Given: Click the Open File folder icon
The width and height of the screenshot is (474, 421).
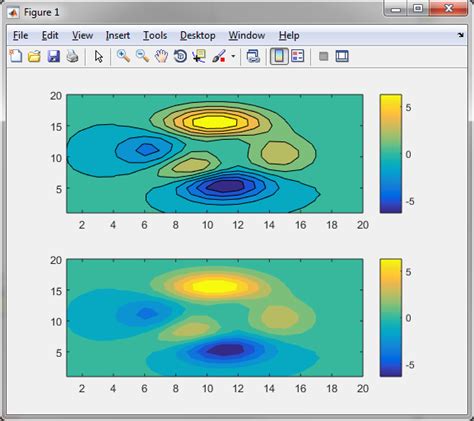Looking at the screenshot, I should [34, 56].
